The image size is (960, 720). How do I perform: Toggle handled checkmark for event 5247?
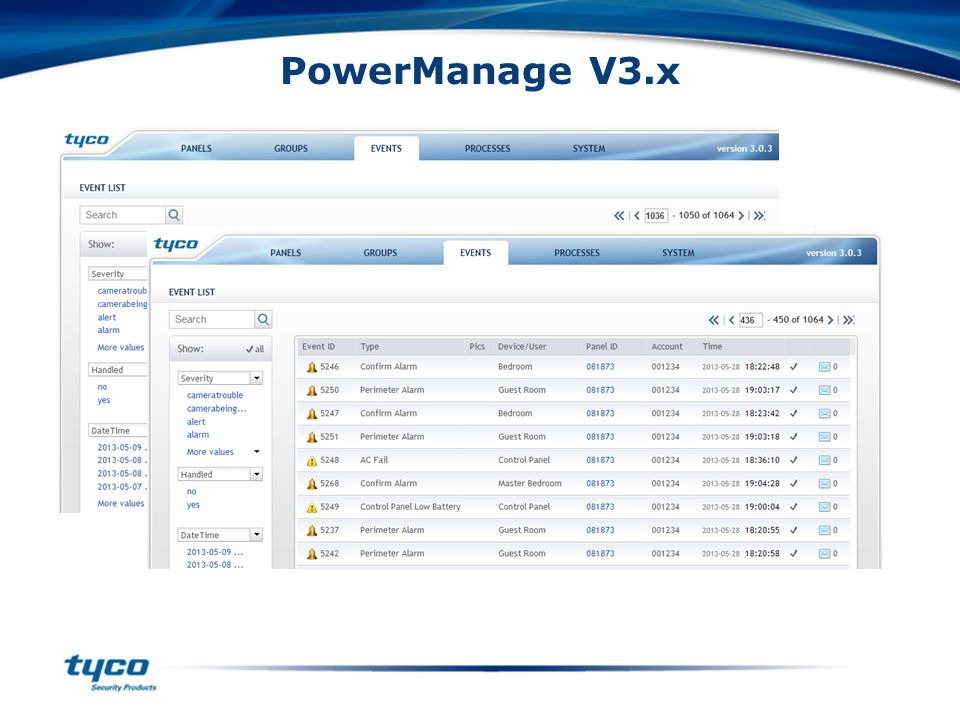793,413
